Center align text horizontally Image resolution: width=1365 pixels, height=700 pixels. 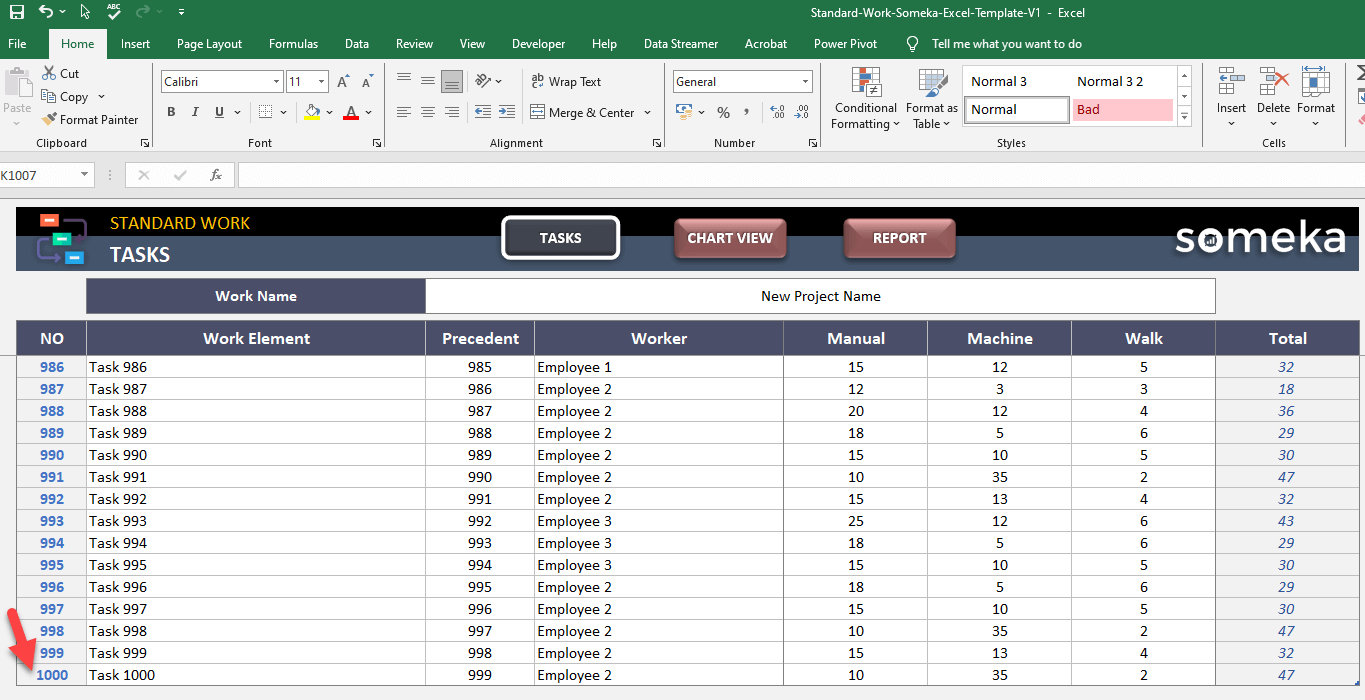tap(428, 112)
